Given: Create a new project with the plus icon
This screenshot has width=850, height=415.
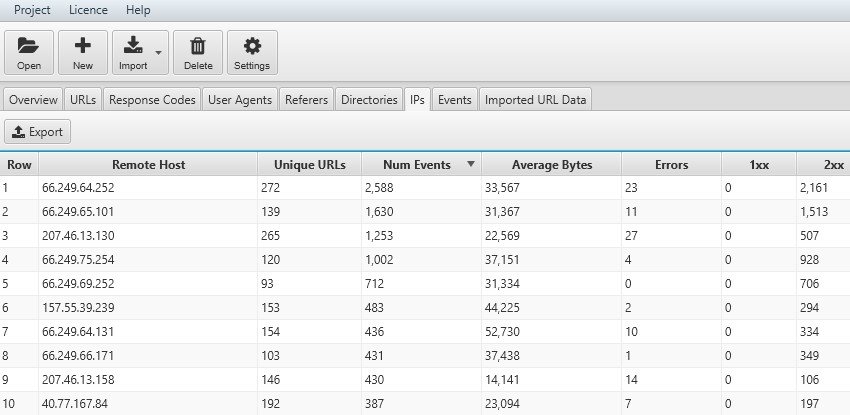Looking at the screenshot, I should [83, 46].
